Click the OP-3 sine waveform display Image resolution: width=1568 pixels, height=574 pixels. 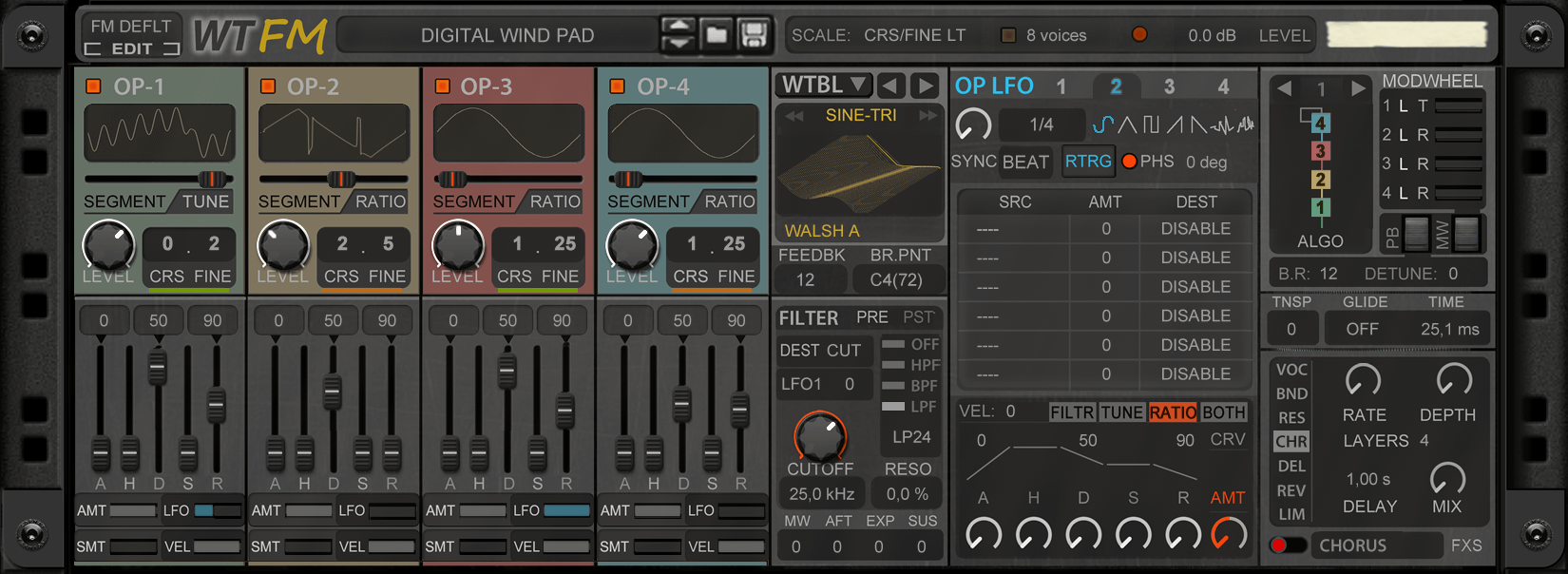pos(508,133)
